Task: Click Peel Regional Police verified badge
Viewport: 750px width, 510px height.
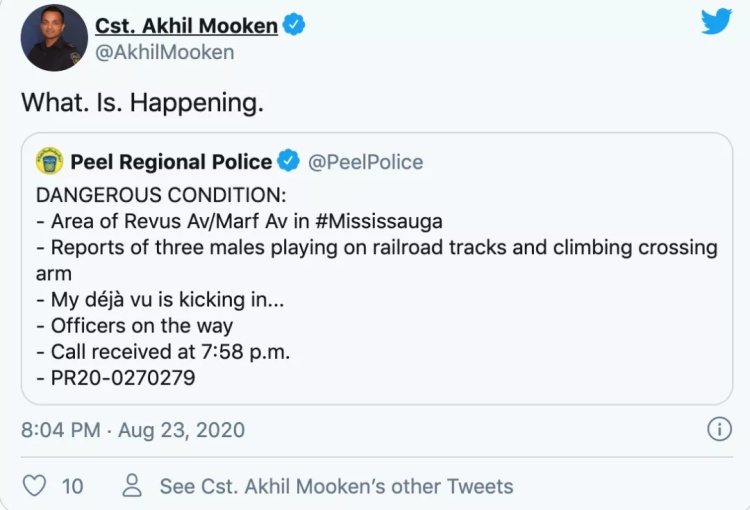Action: (x=288, y=160)
